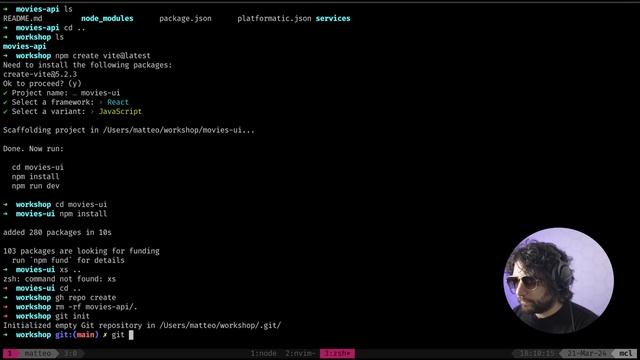Click "run `npm fund` for details" line

click(x=68, y=260)
